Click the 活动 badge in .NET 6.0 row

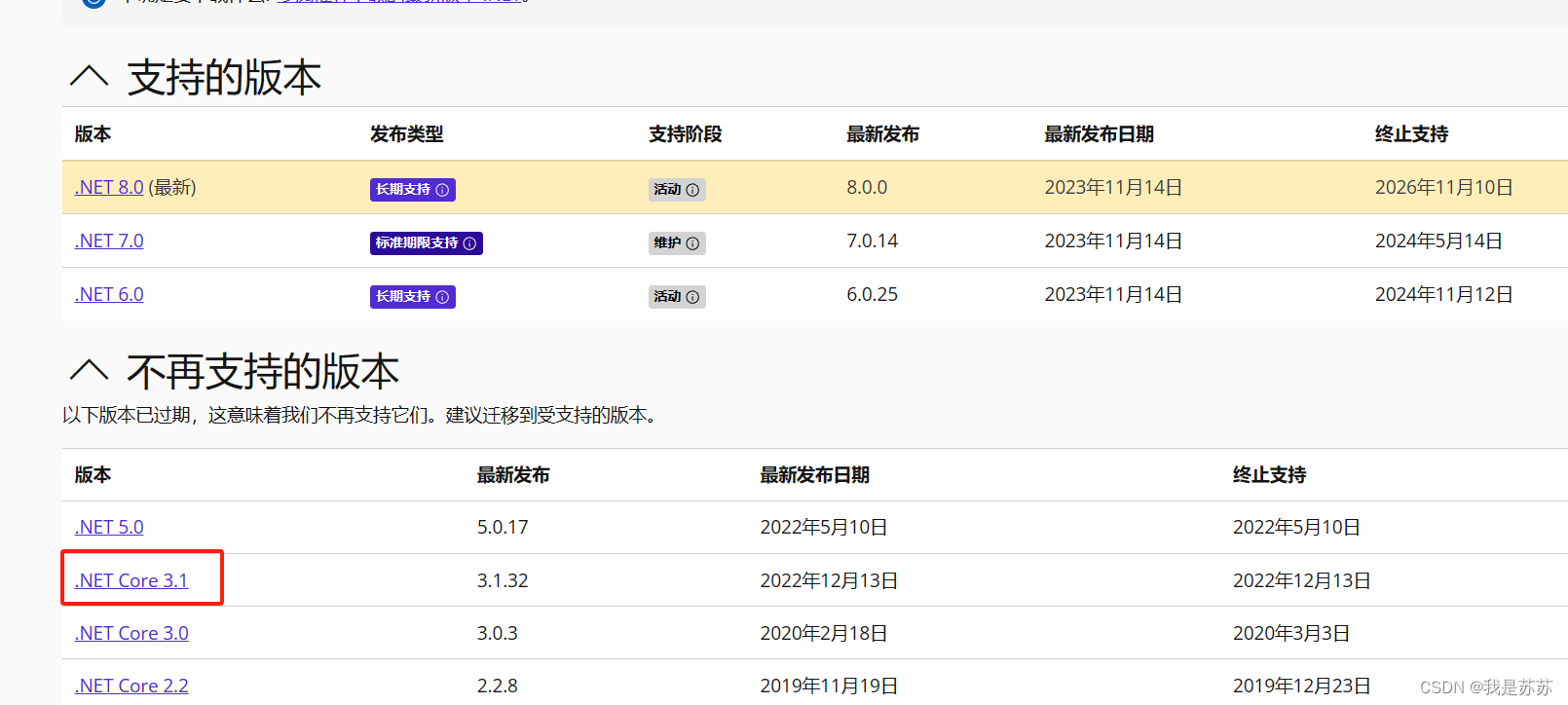[x=677, y=297]
